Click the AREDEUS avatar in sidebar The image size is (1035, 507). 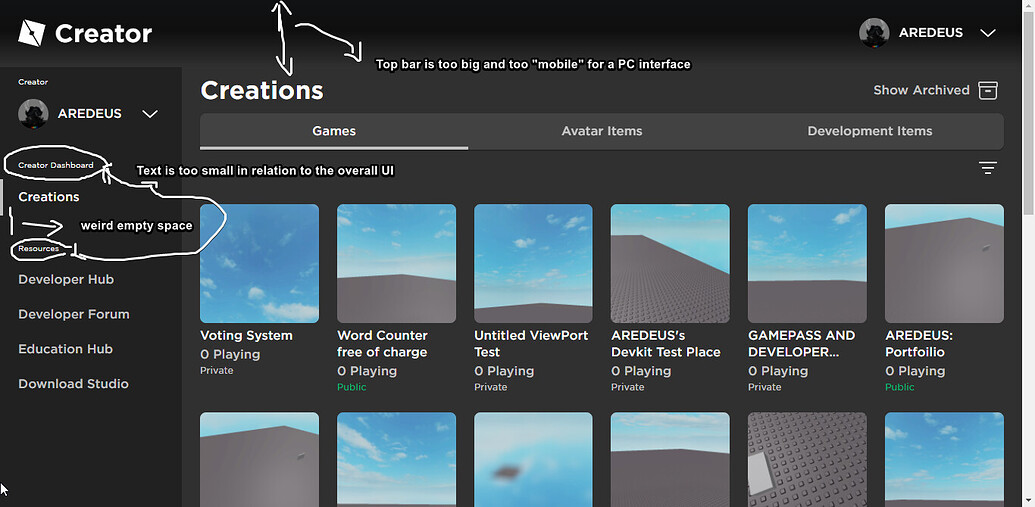(33, 113)
